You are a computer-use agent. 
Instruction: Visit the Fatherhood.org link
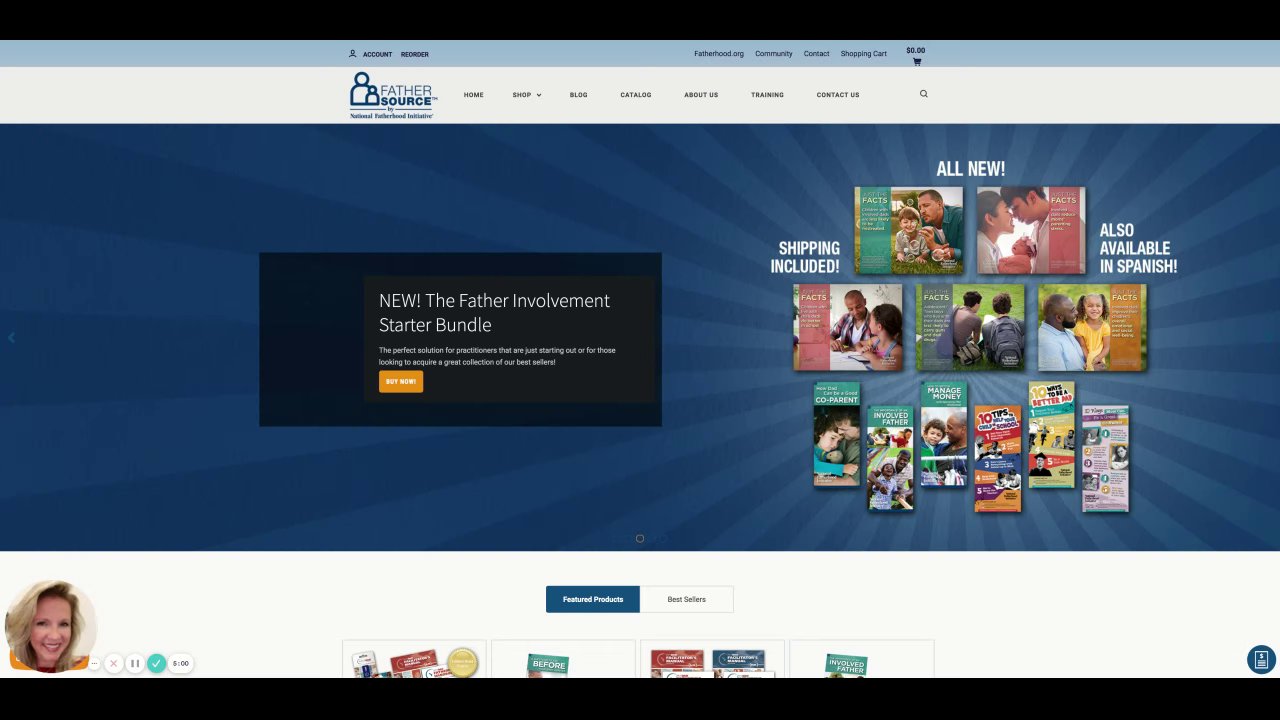pyautogui.click(x=719, y=54)
